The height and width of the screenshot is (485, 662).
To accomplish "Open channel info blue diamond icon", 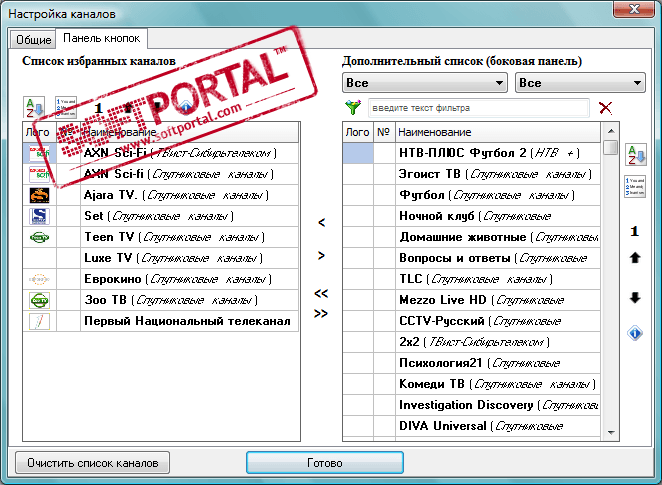I will (x=635, y=333).
